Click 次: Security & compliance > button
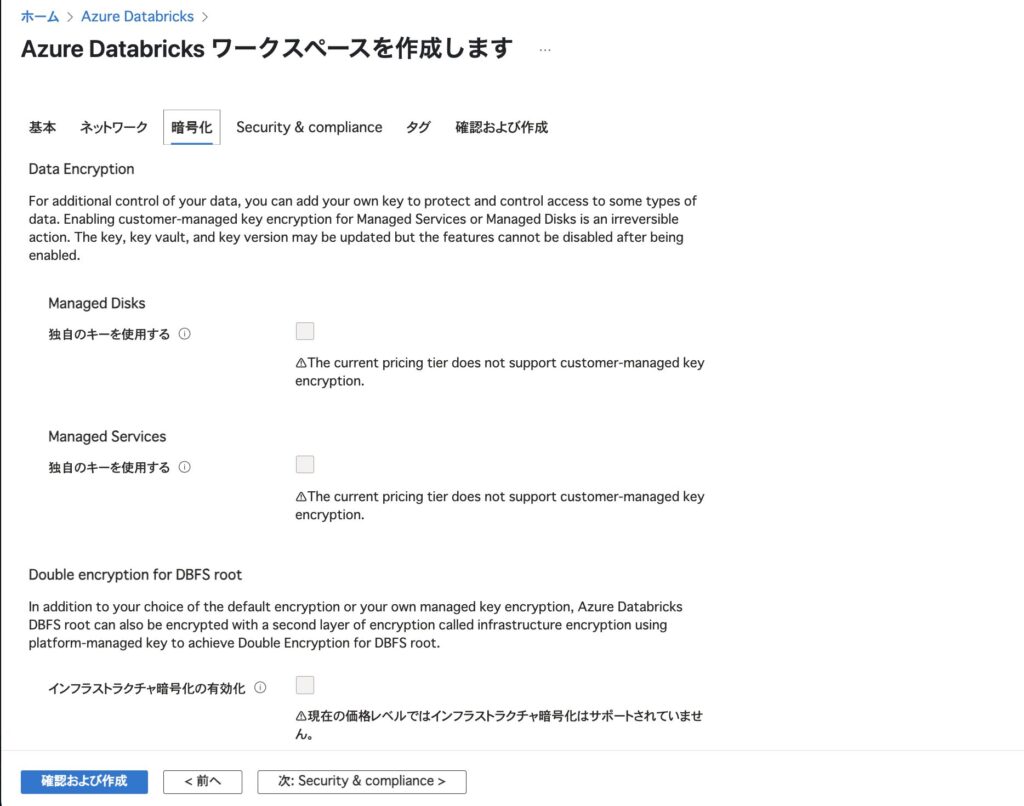1024x806 pixels. pyautogui.click(x=362, y=781)
